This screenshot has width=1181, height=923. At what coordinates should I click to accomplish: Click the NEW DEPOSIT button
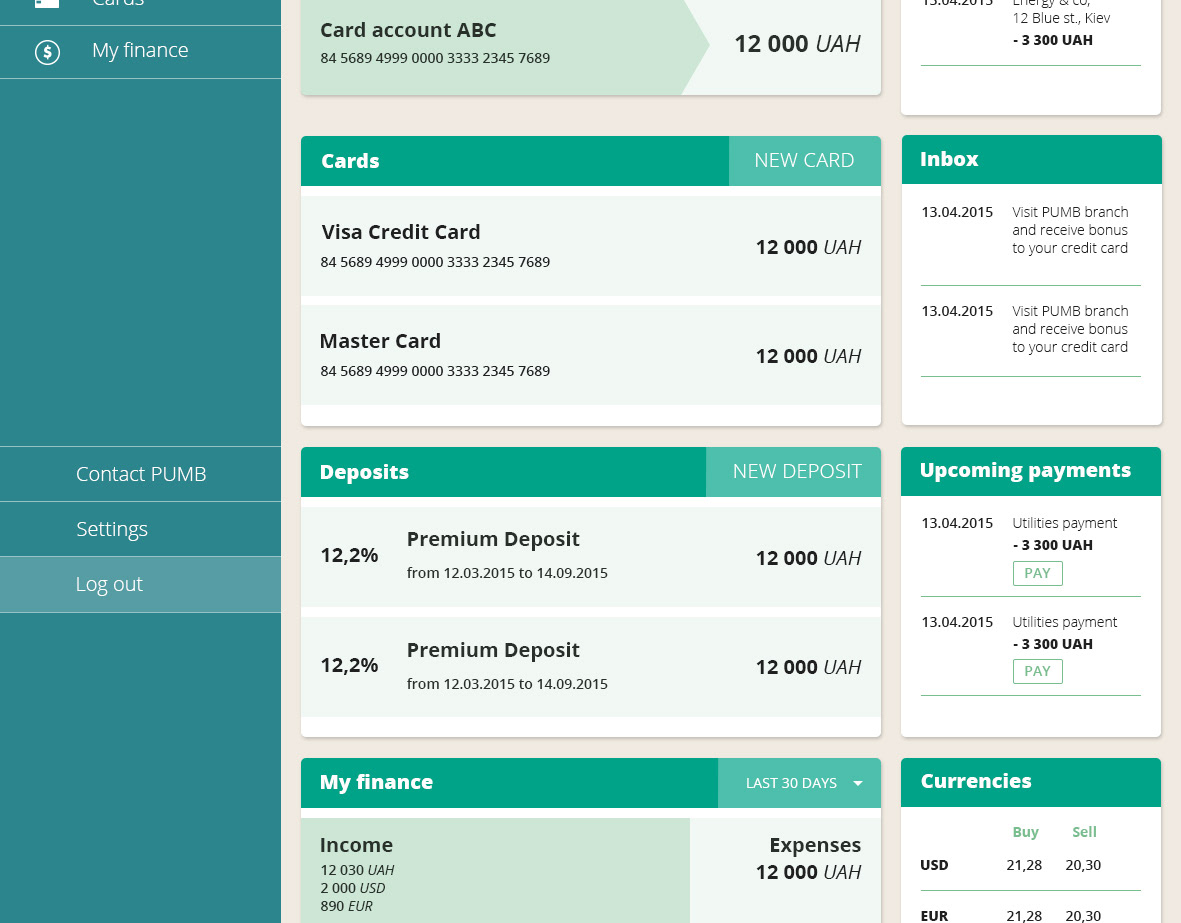point(796,472)
